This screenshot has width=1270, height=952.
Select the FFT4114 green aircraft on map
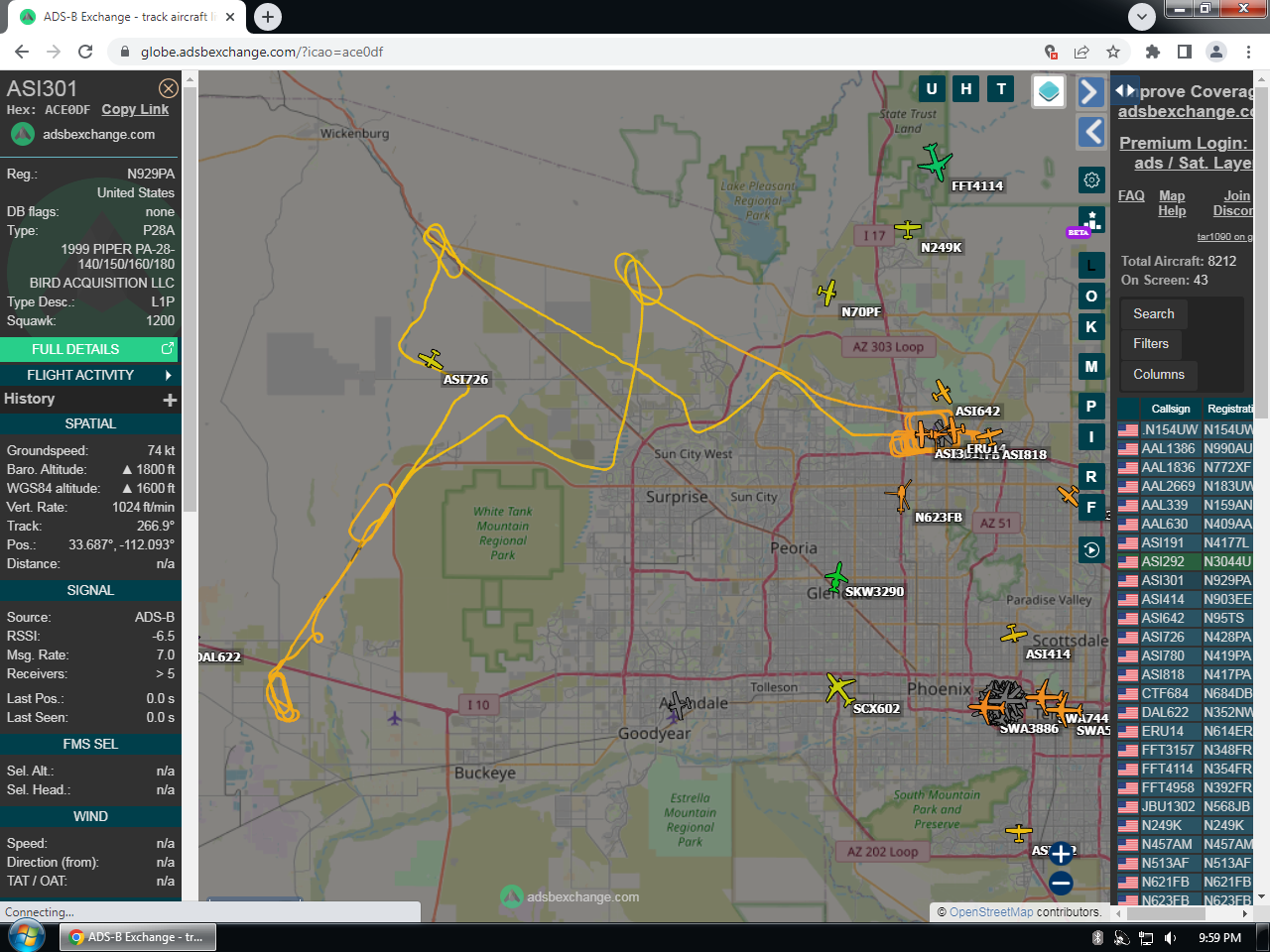click(934, 162)
